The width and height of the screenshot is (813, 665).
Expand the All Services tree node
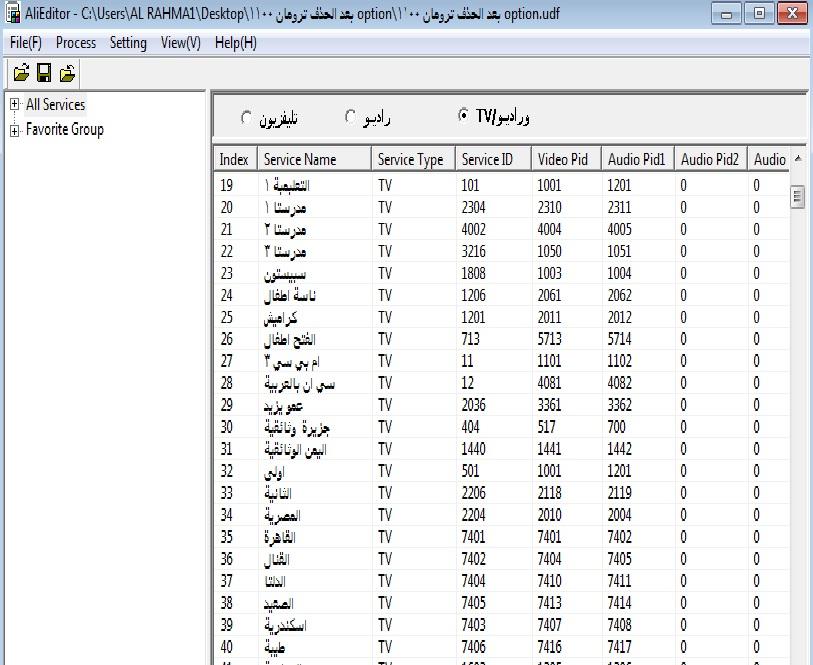(x=15, y=104)
